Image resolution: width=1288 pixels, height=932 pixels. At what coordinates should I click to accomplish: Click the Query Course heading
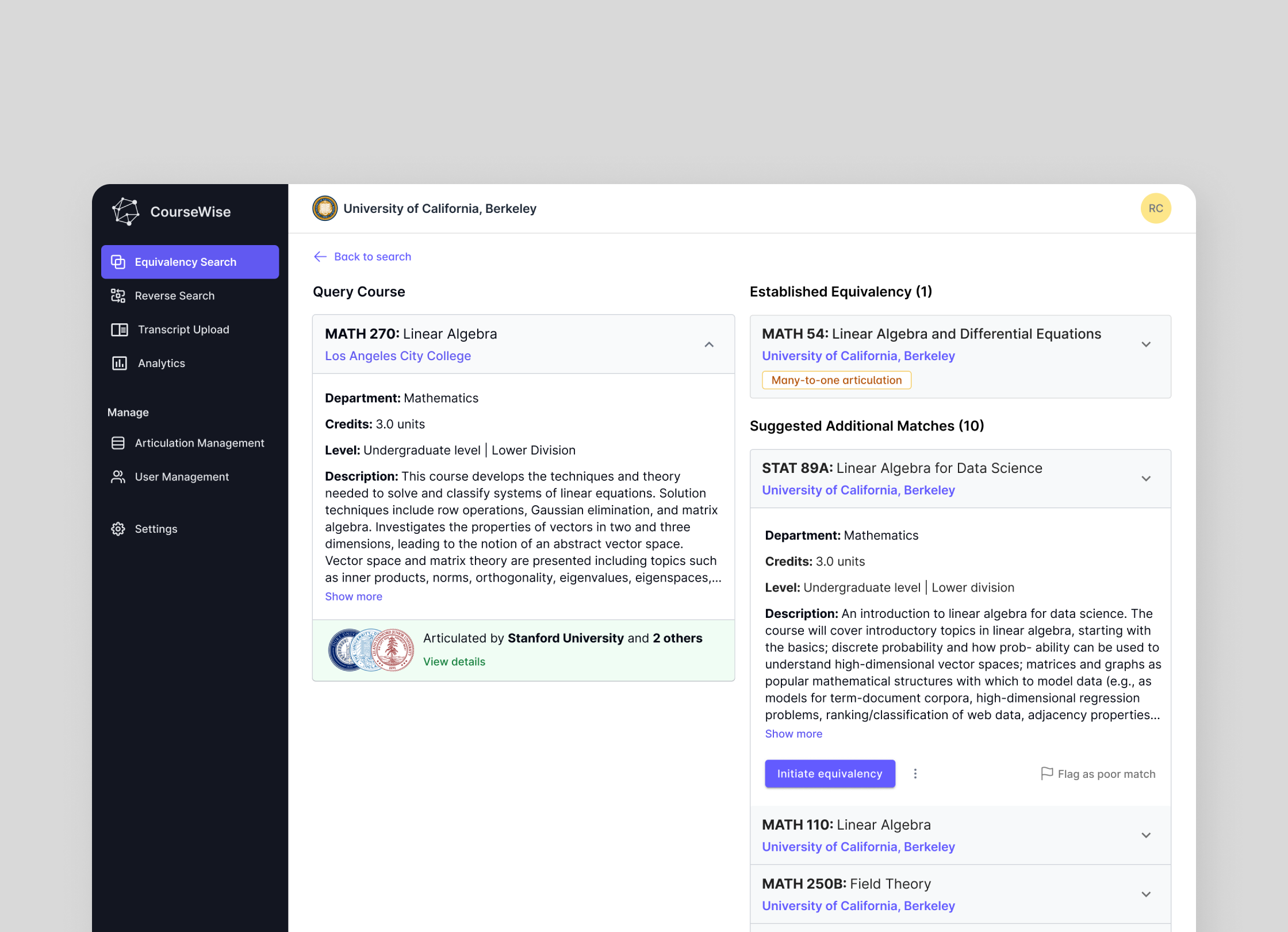point(359,292)
